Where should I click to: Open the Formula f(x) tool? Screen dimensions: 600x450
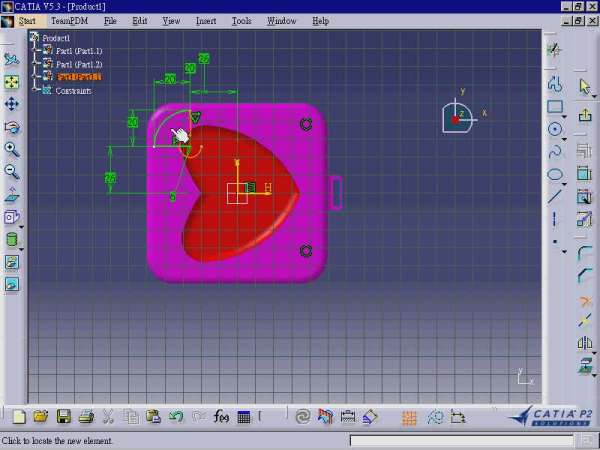[x=221, y=417]
